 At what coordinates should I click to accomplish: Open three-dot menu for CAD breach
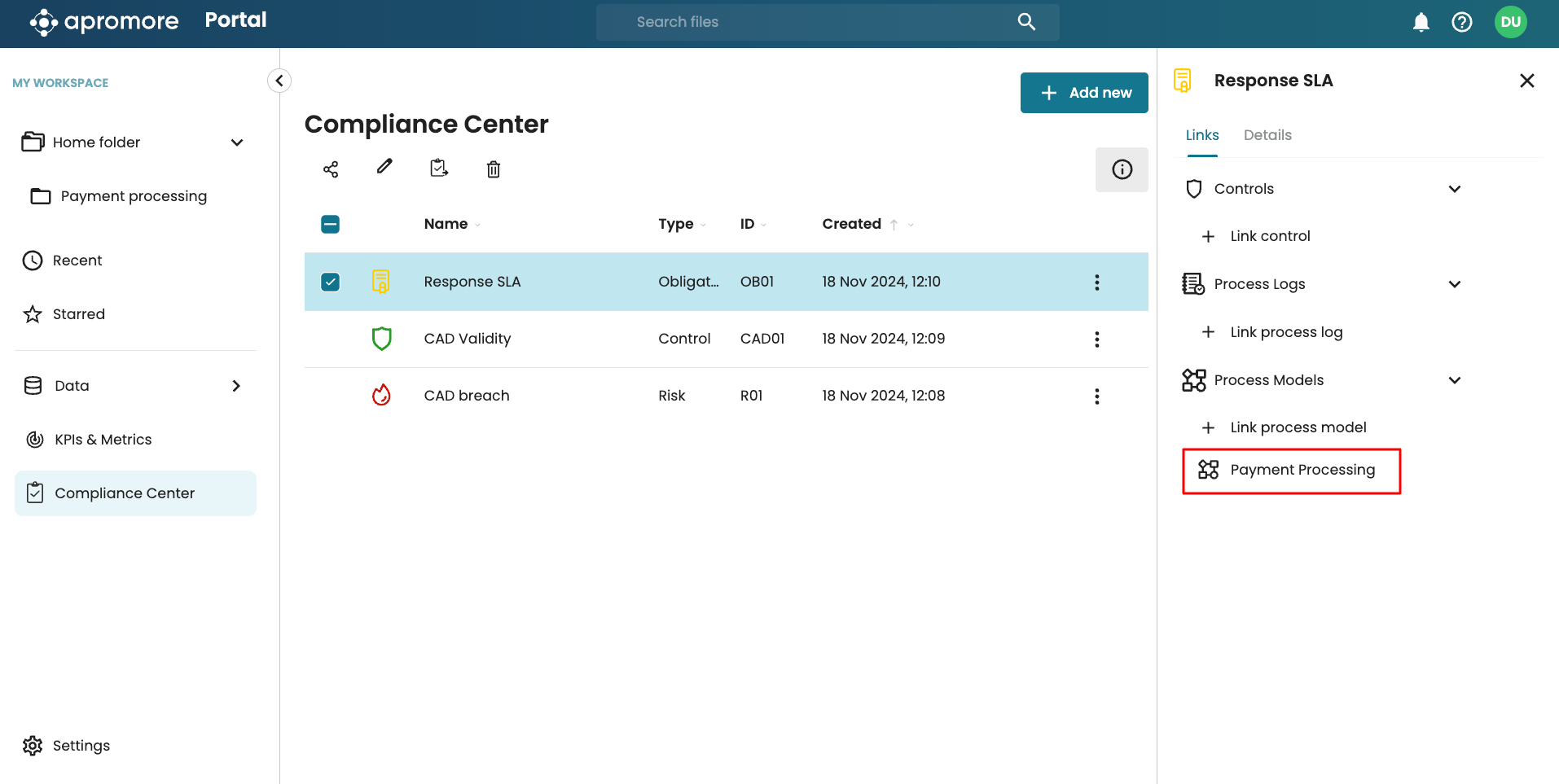click(x=1097, y=396)
